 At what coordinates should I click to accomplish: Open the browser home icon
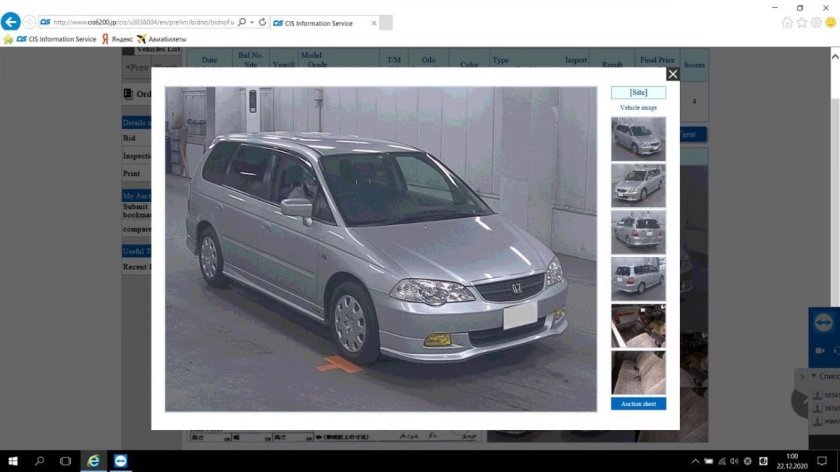[787, 22]
